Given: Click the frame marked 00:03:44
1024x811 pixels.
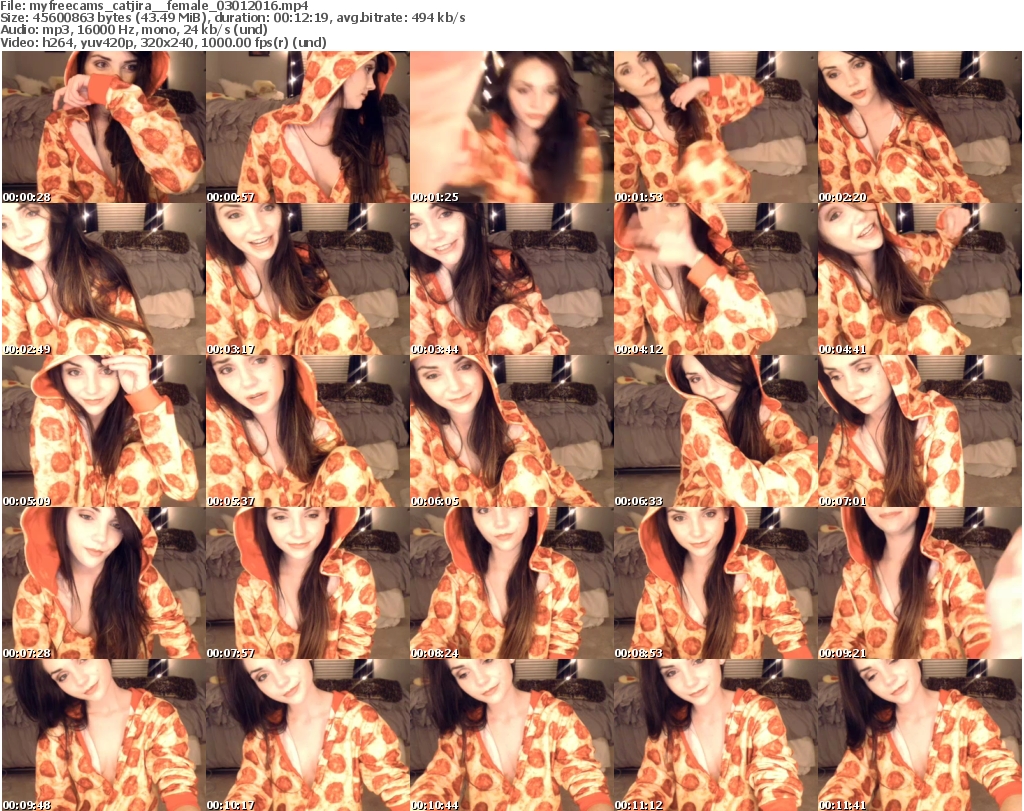Looking at the screenshot, I should tap(512, 279).
